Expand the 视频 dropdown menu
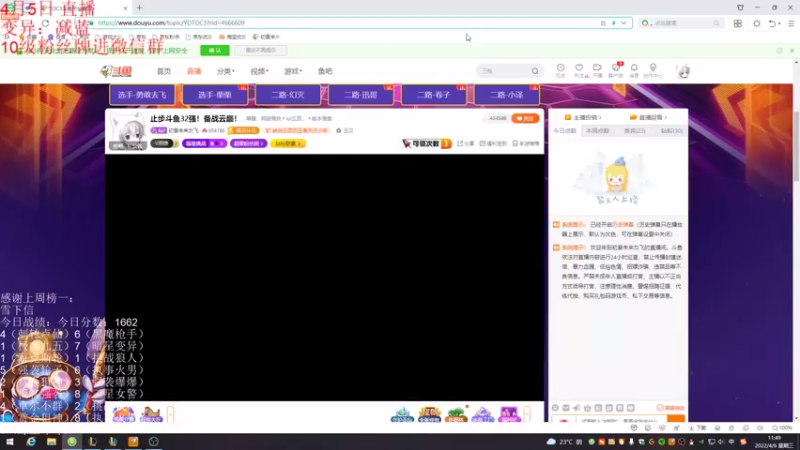Screen dimensions: 800x450 (x=259, y=71)
